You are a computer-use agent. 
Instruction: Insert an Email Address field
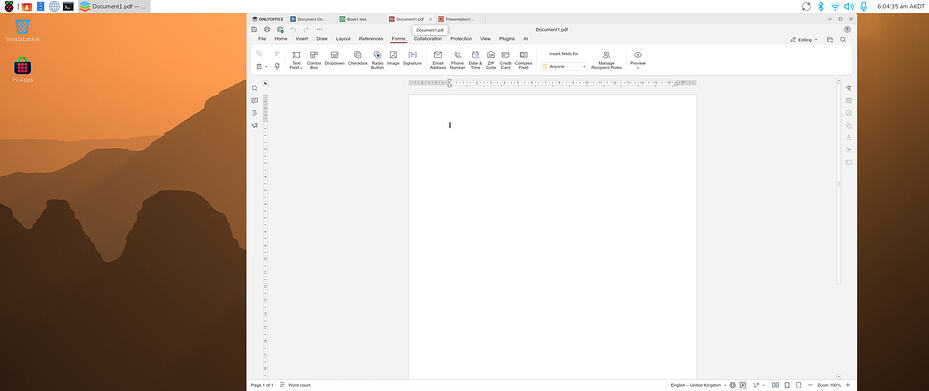[438, 60]
